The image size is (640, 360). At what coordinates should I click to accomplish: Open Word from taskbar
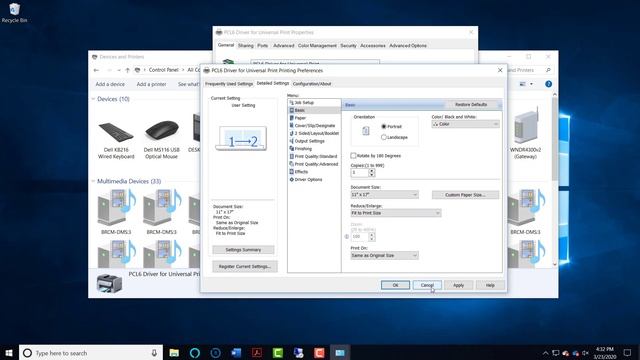236,353
